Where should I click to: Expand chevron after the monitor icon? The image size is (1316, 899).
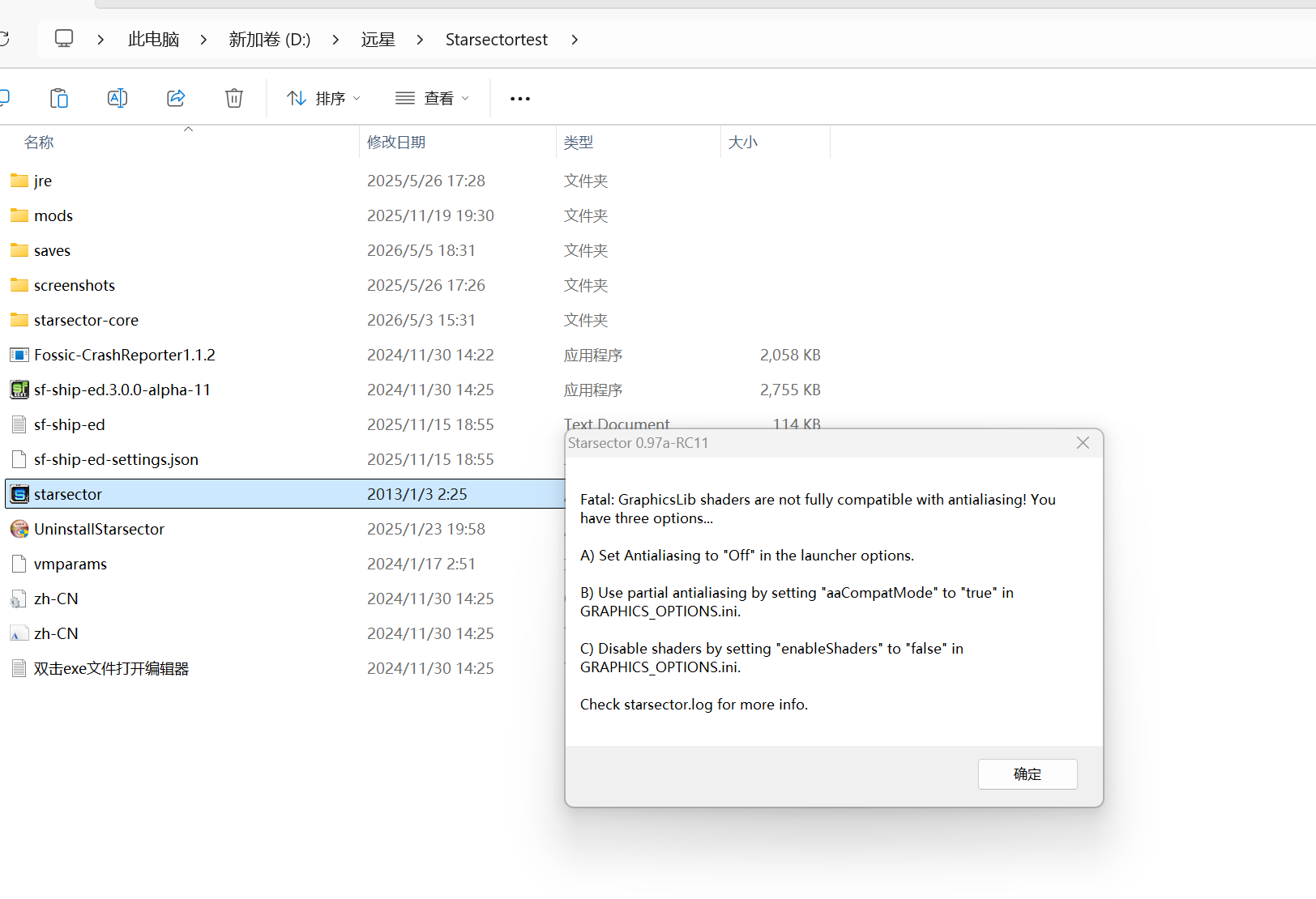pyautogui.click(x=100, y=40)
